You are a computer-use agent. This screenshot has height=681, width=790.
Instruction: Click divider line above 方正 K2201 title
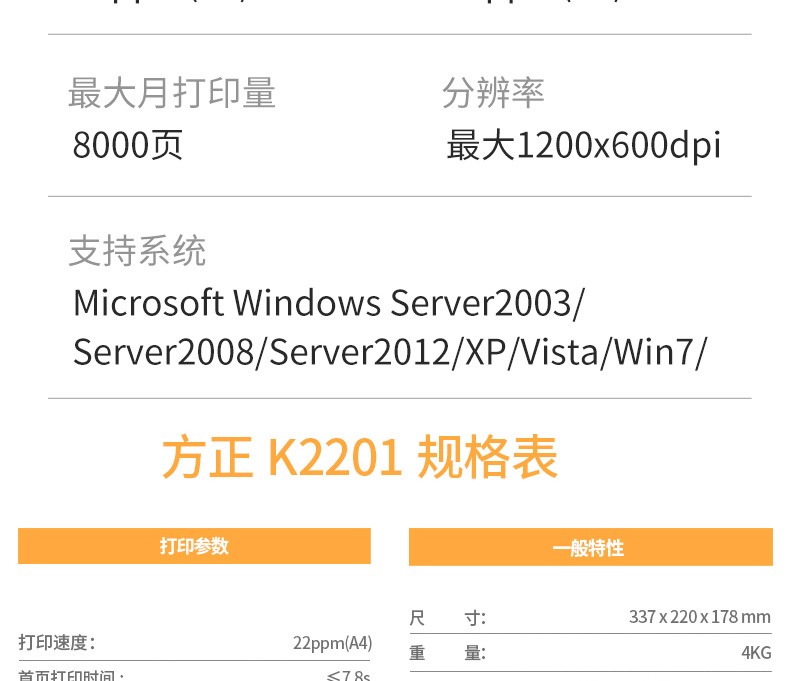pos(400,398)
